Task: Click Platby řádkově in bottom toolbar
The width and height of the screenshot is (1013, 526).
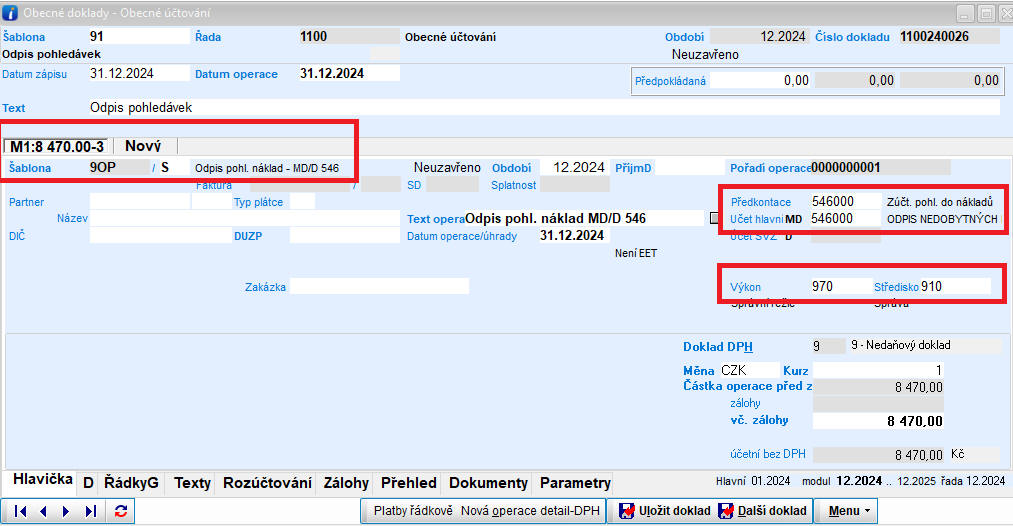Action: tap(415, 511)
